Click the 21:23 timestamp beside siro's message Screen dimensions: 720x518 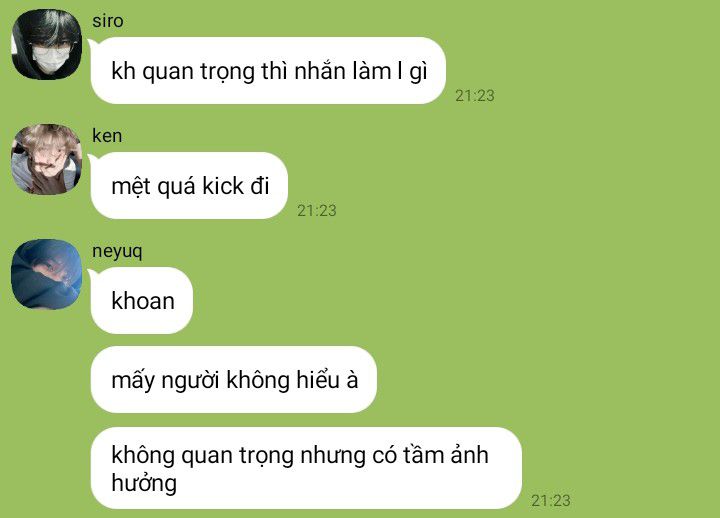pyautogui.click(x=475, y=96)
